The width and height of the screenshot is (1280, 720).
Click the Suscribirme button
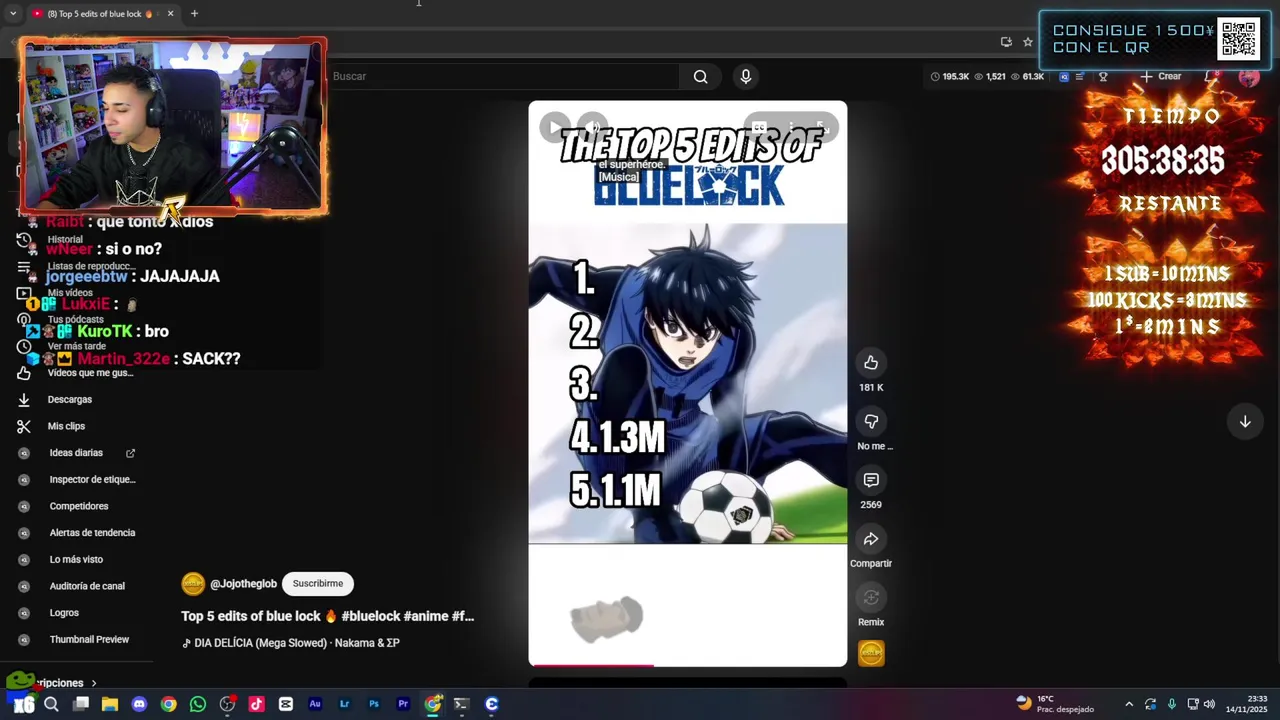[318, 584]
